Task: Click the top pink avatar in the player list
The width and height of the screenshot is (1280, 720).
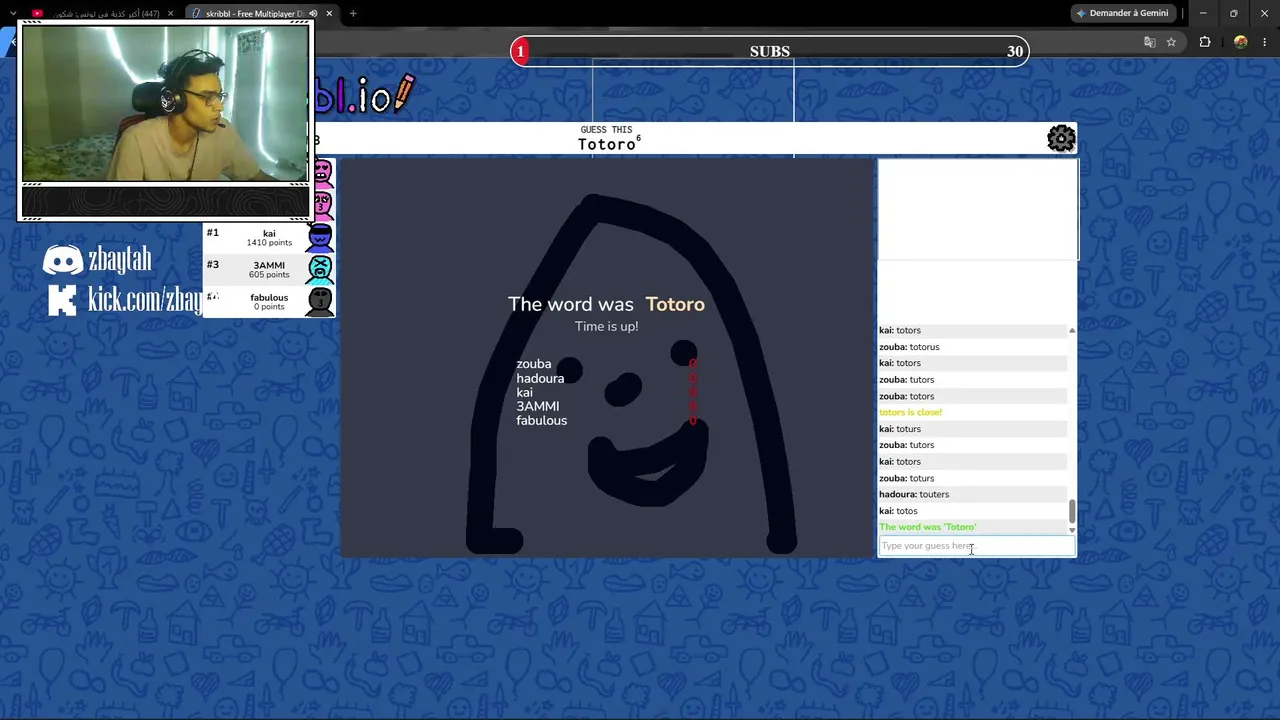Action: coord(323,173)
